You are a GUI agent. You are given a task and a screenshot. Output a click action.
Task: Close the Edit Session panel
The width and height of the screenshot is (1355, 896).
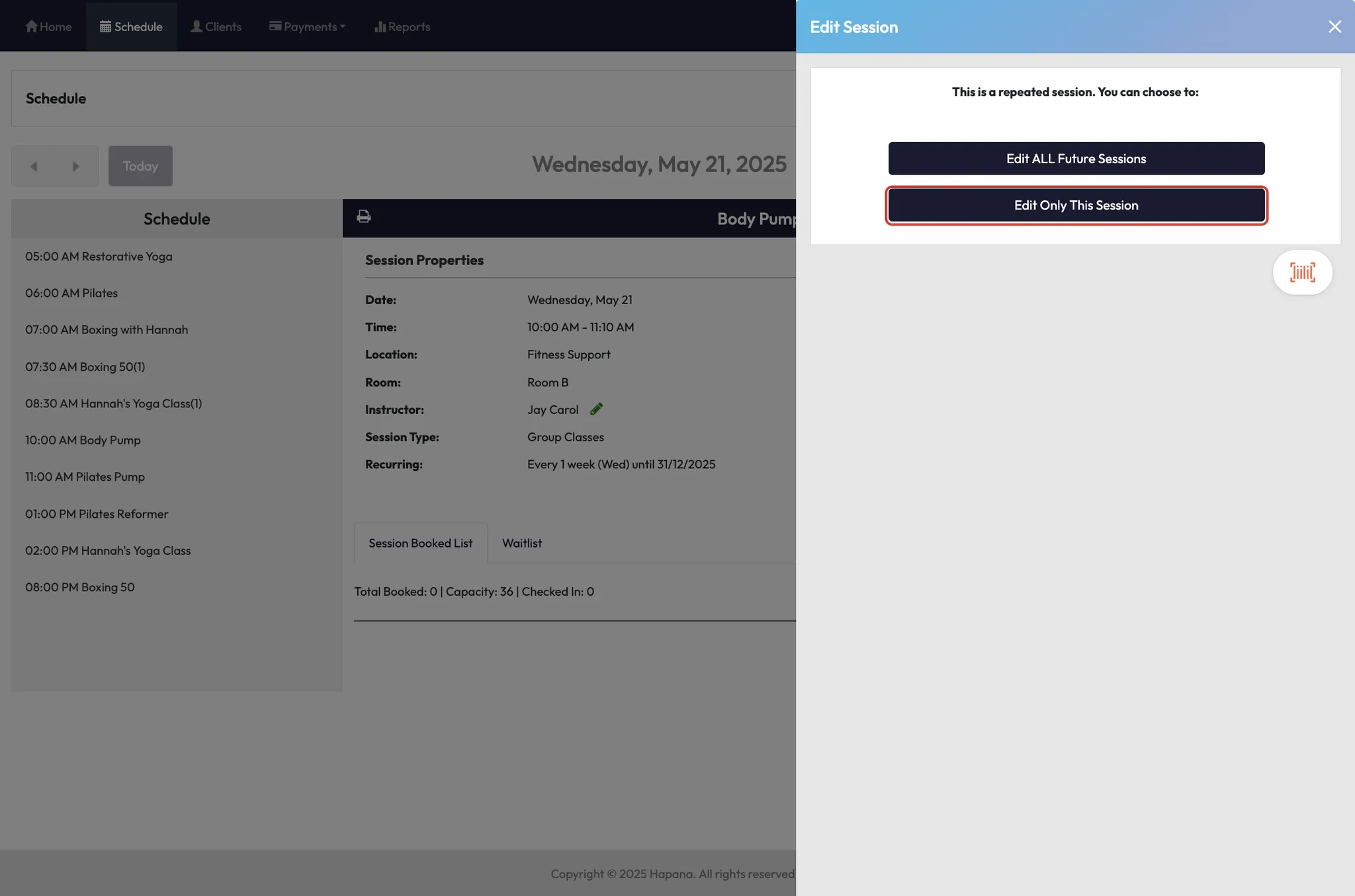(x=1334, y=26)
